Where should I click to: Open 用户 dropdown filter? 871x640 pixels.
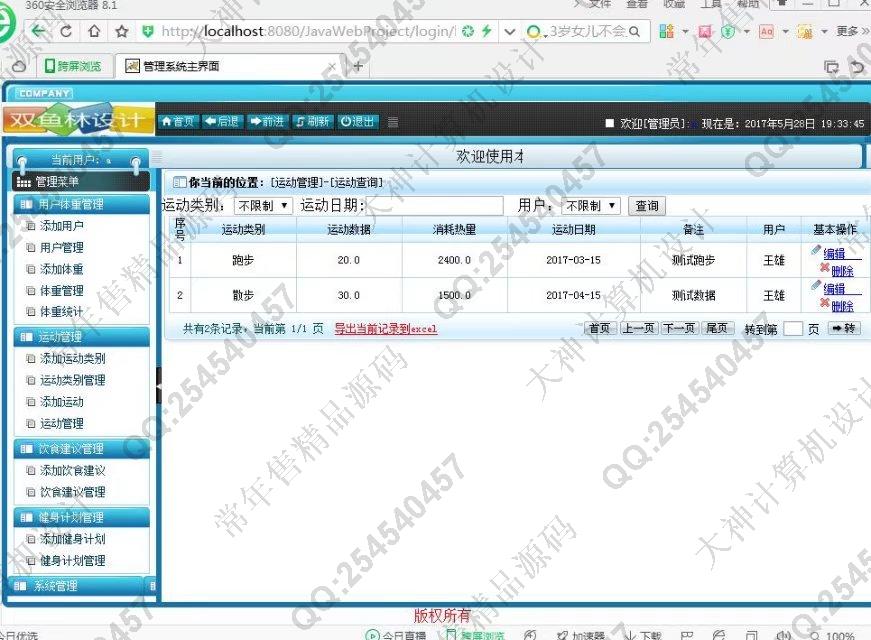590,206
